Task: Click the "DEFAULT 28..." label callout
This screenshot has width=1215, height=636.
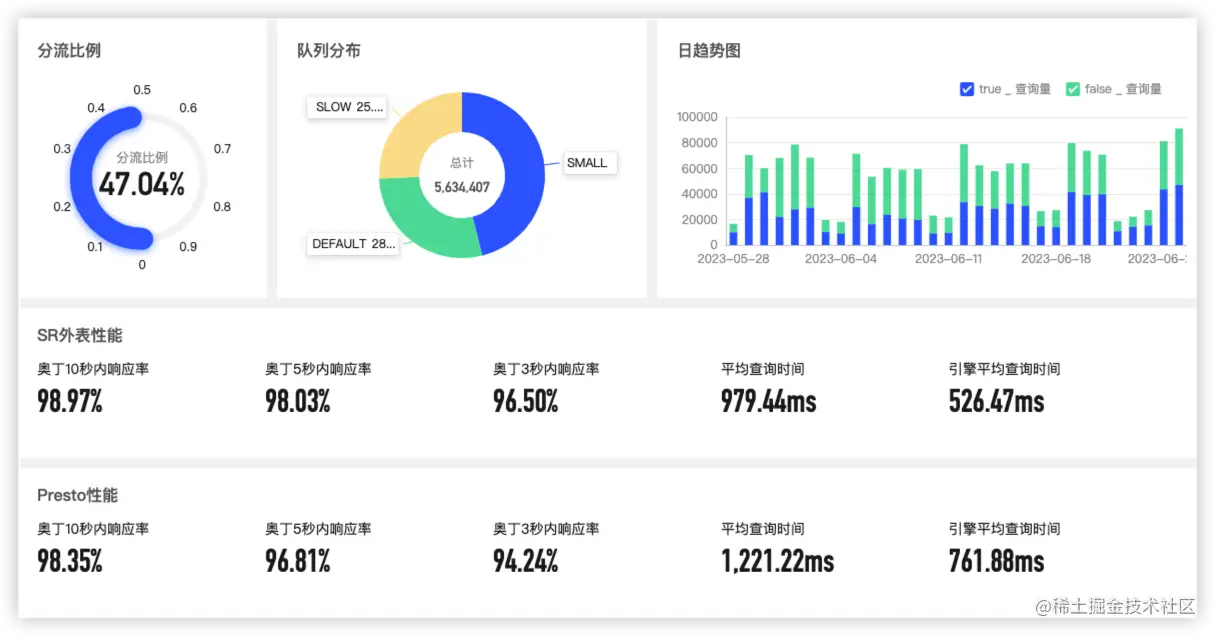Action: (x=353, y=244)
